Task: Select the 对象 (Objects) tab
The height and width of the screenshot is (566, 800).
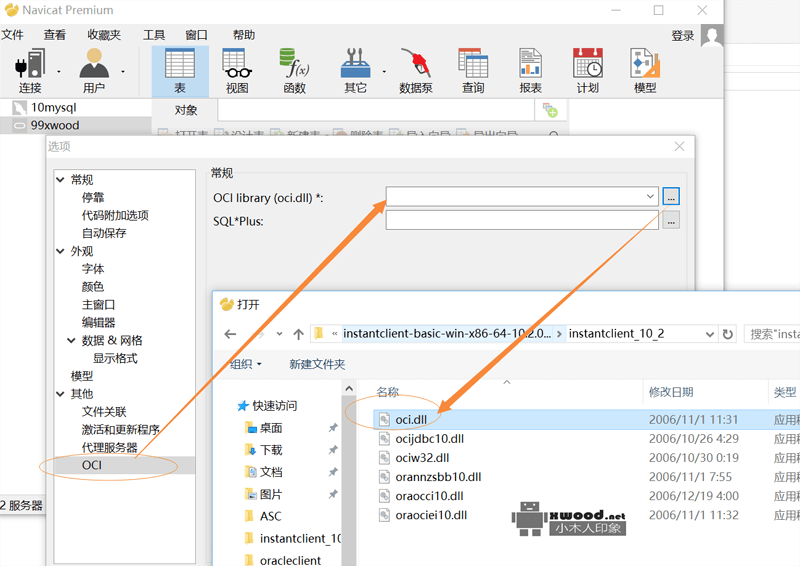Action: 185,110
